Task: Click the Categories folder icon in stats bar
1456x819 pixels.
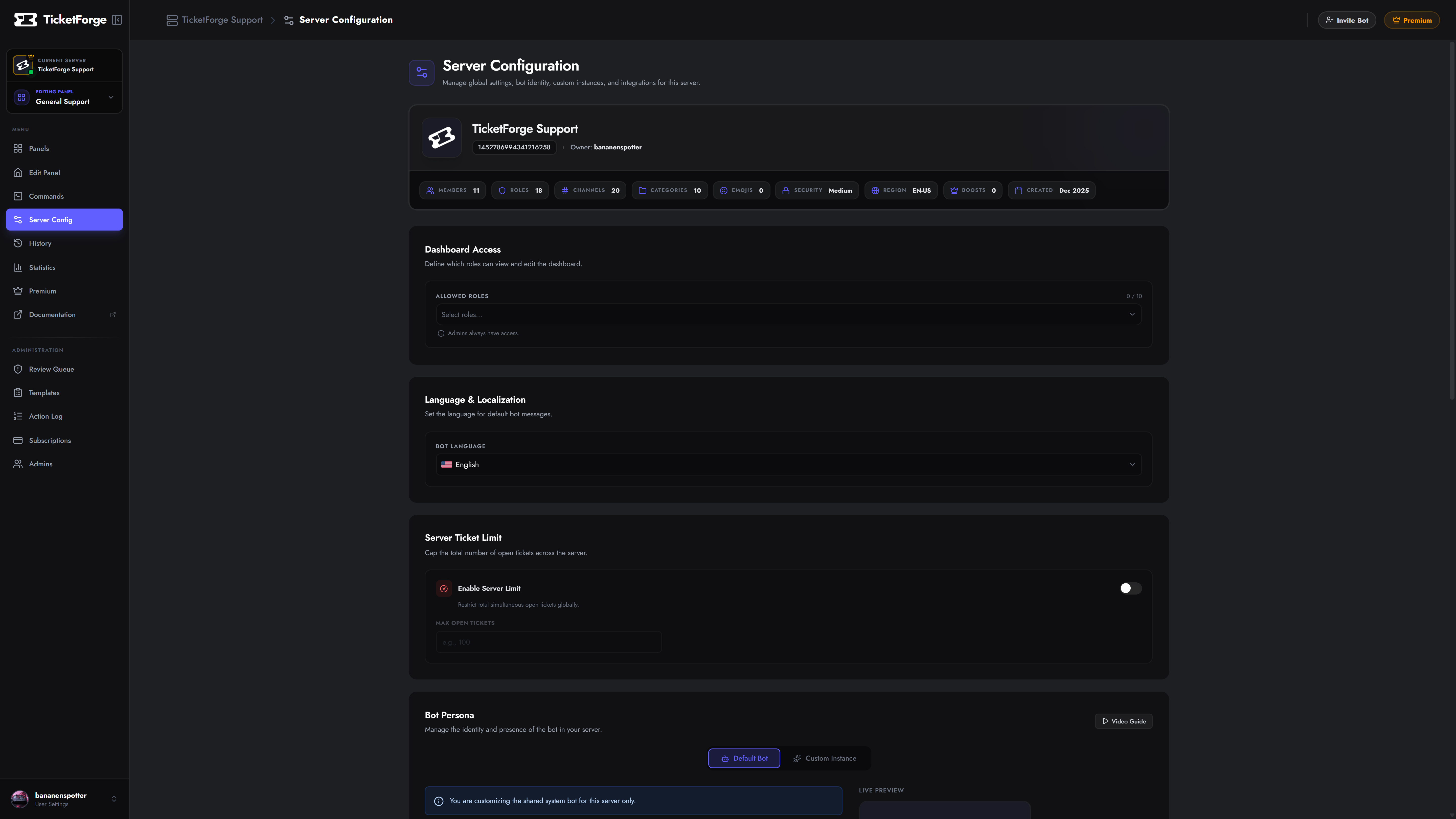Action: [642, 191]
